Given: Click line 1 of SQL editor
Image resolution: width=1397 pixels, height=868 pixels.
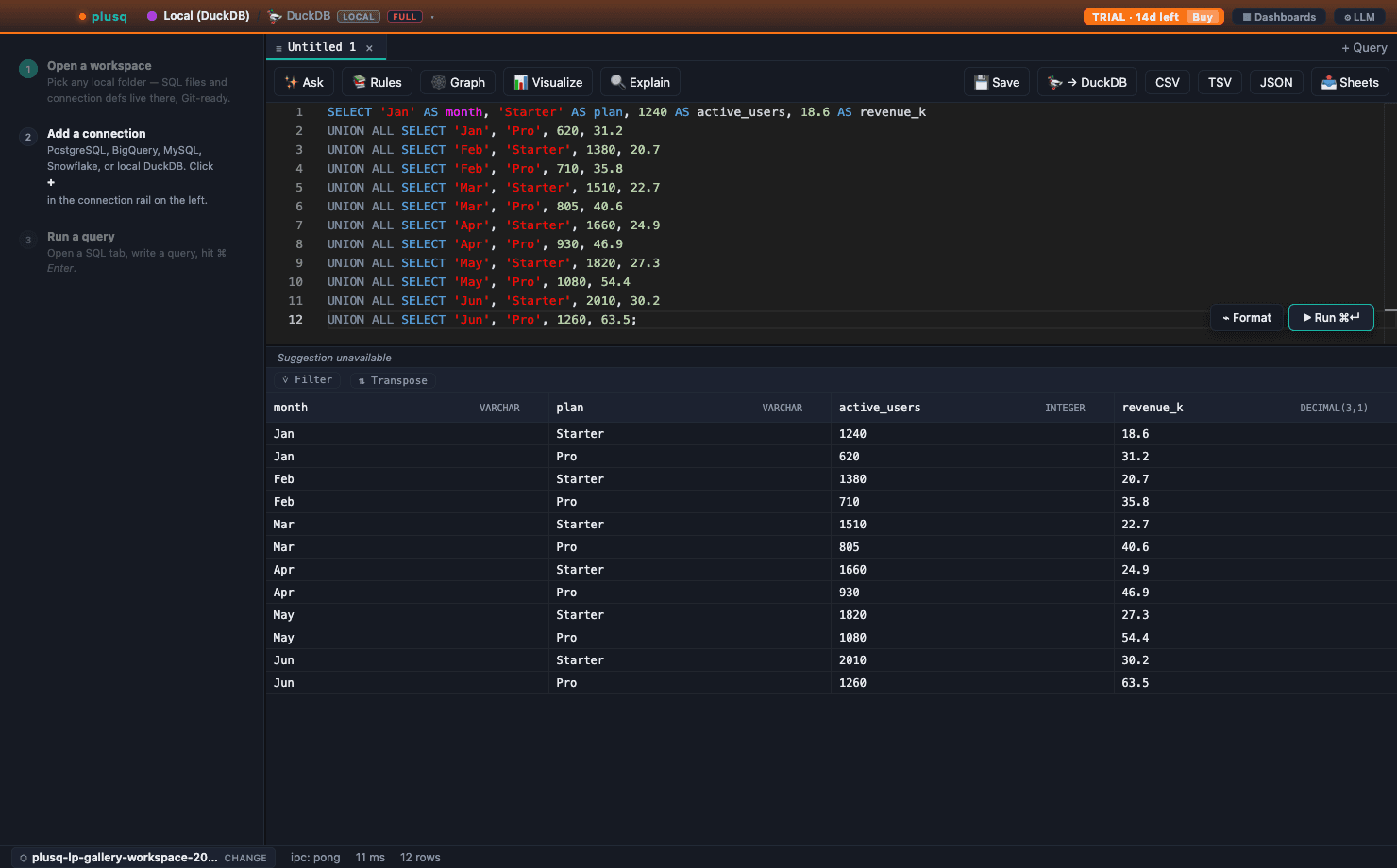Looking at the screenshot, I should tap(627, 112).
